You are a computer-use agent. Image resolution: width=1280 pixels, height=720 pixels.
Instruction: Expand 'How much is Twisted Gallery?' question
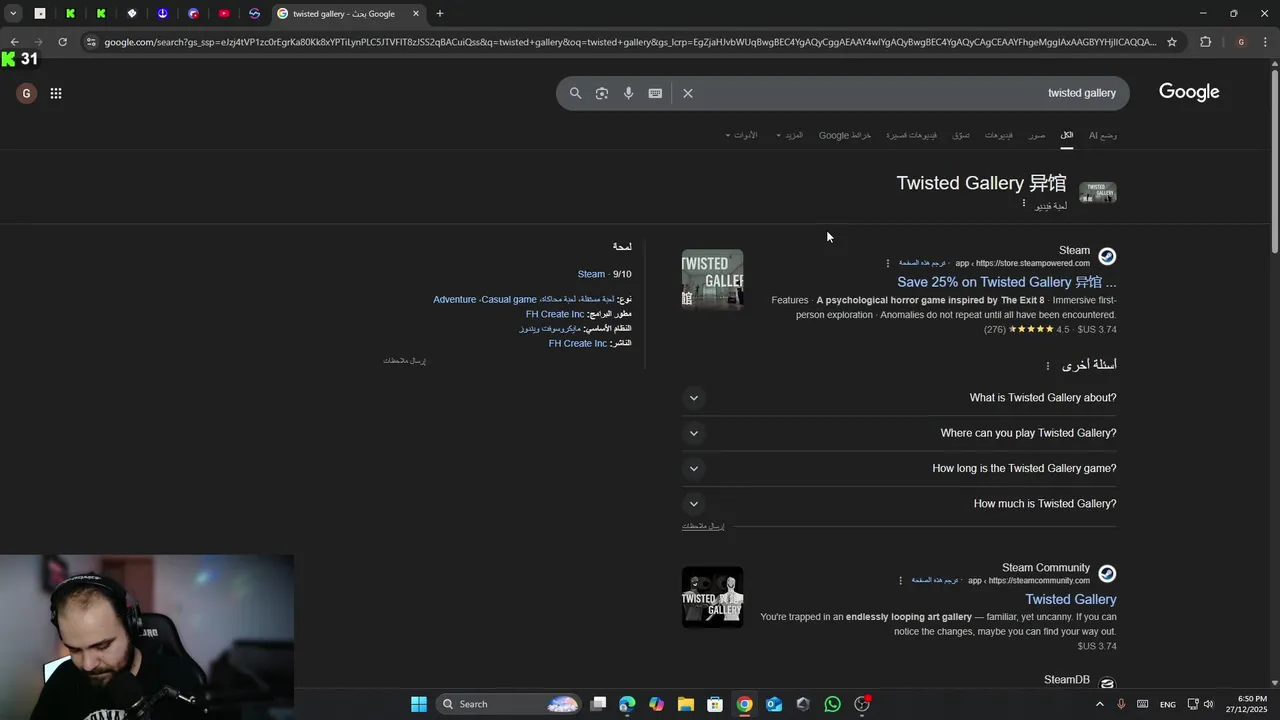(899, 504)
